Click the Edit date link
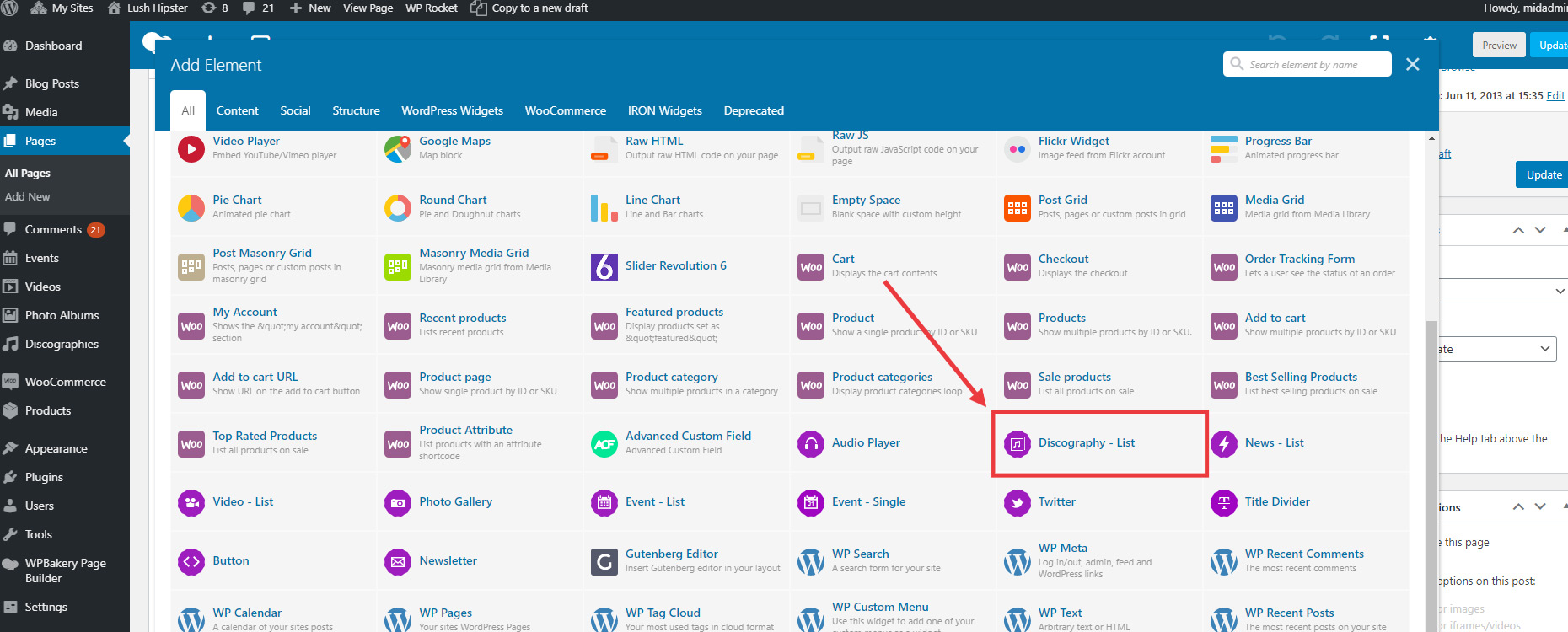1568x632 pixels. 1555,96
